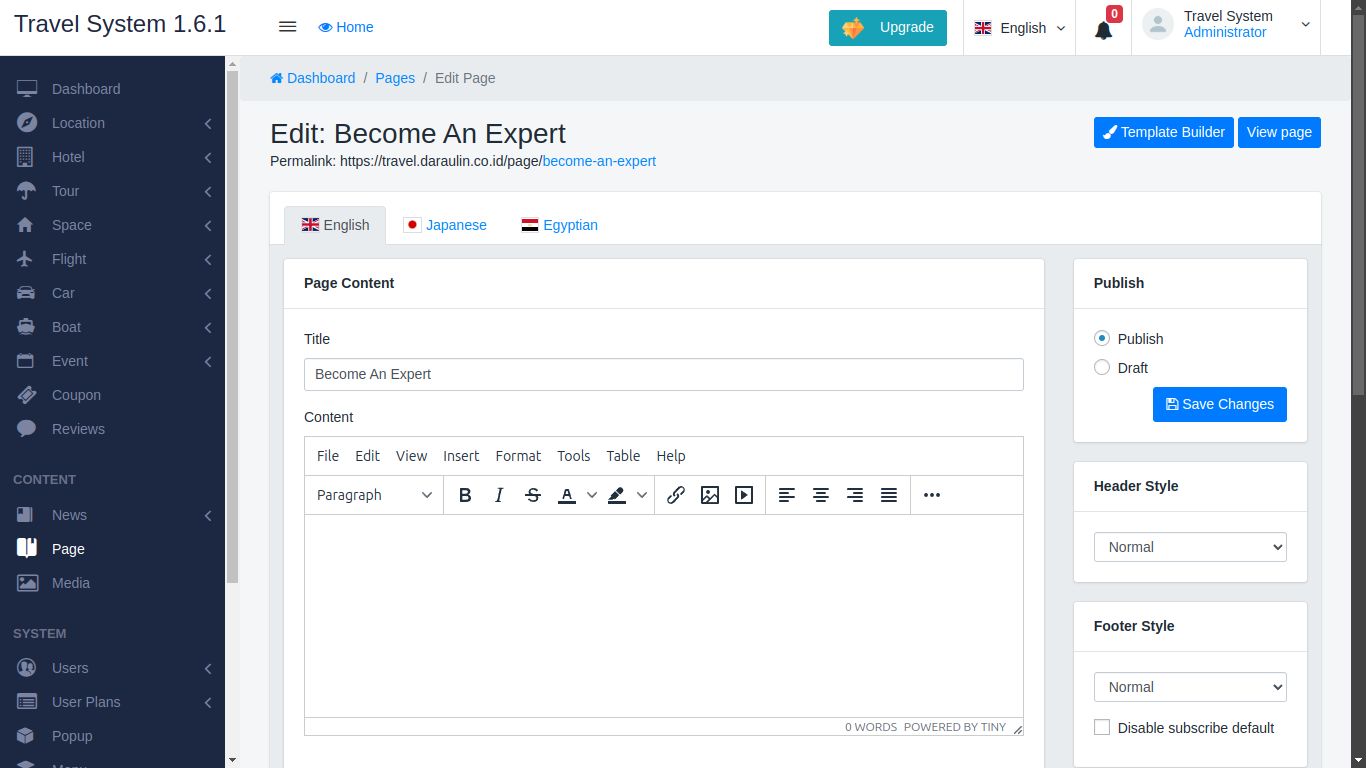This screenshot has width=1366, height=768.
Task: Select the Publish radio option
Action: click(1102, 339)
